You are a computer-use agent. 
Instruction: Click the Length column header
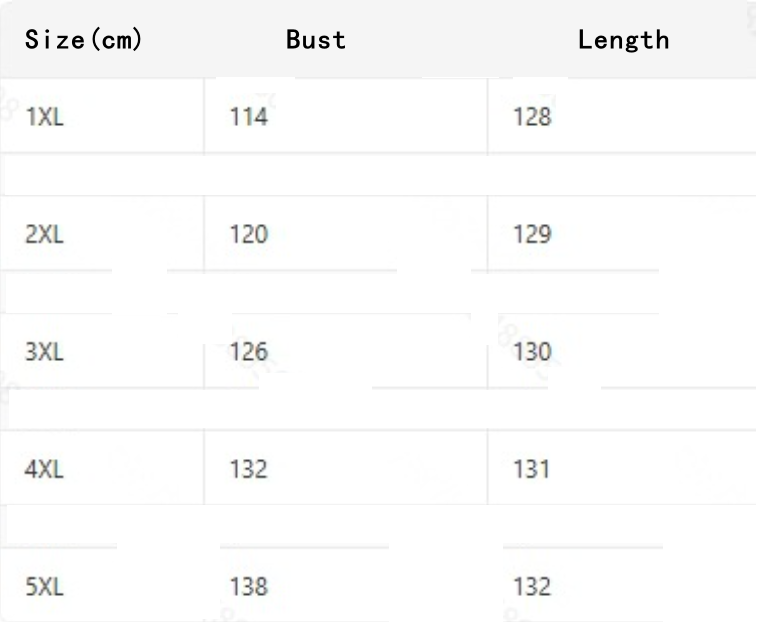[x=623, y=40]
